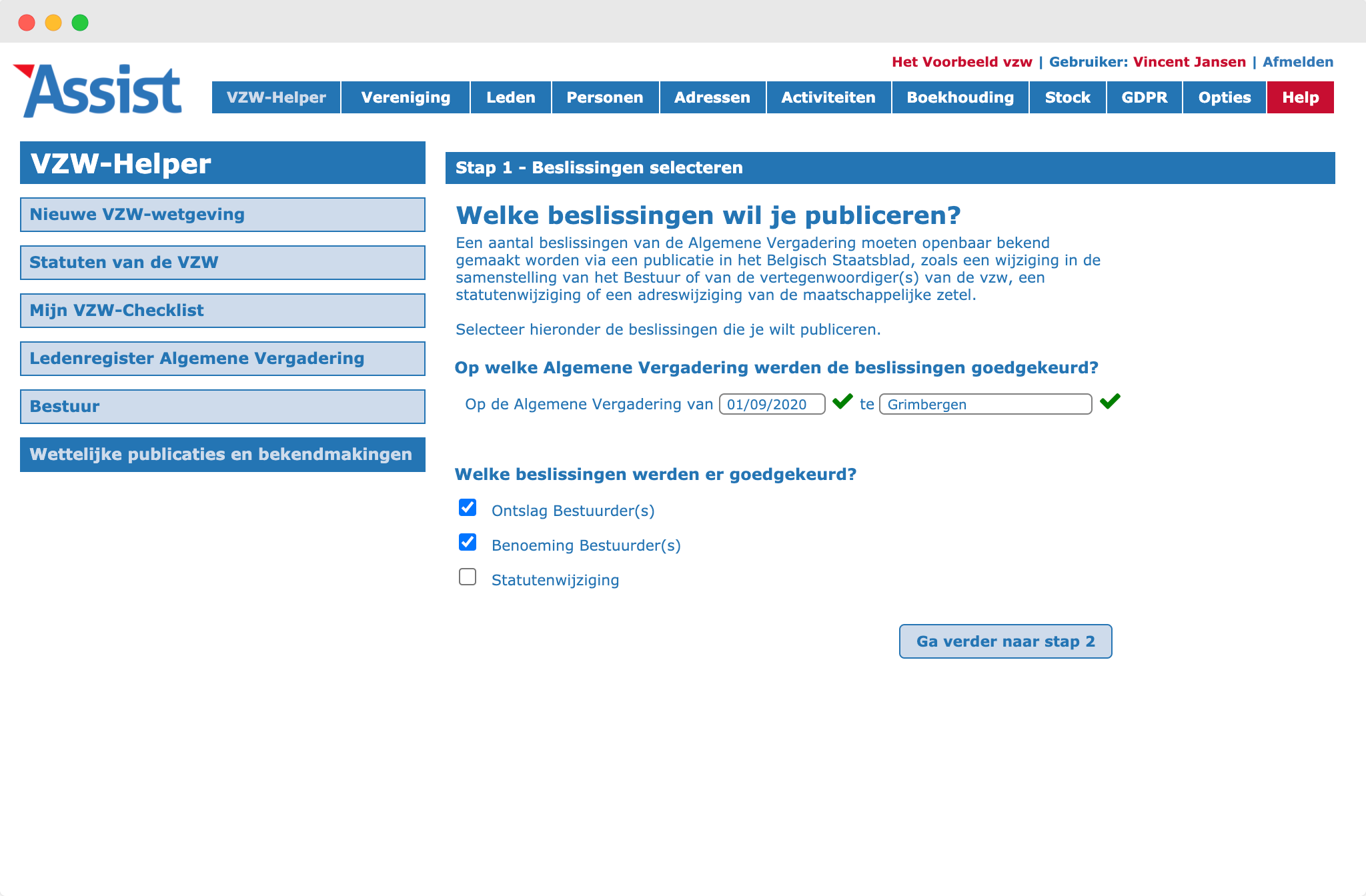Screen dimensions: 1366x896
Task: Open the Personen menu
Action: [605, 97]
